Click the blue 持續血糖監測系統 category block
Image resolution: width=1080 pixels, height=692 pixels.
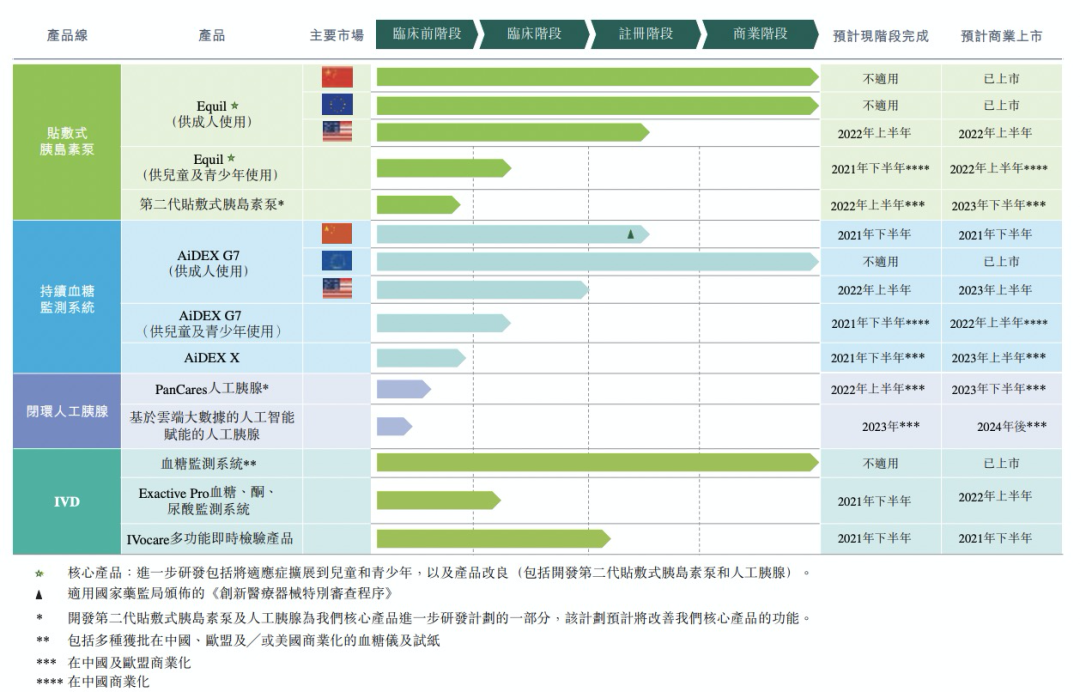pos(67,297)
